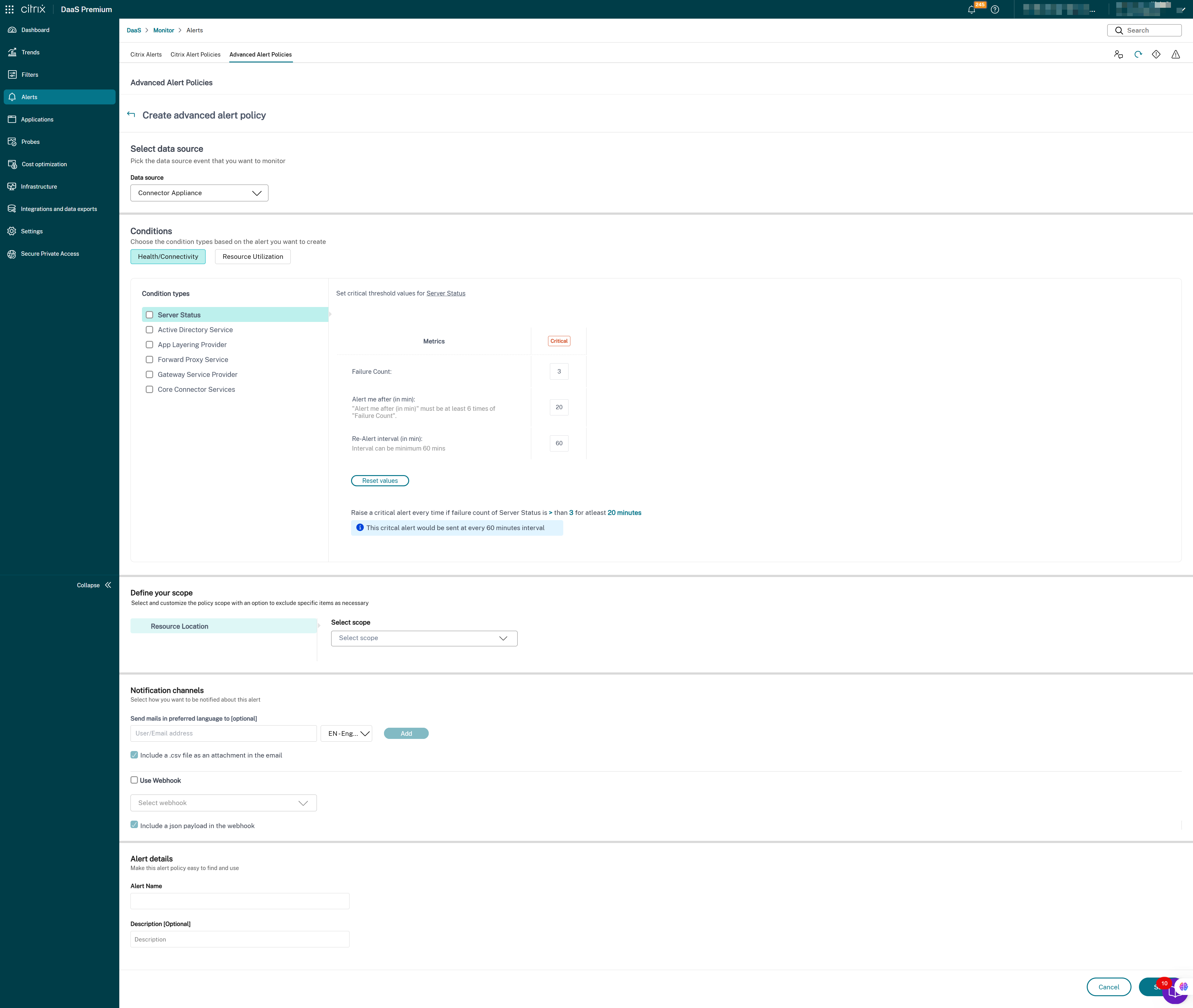Toggle Include a .csv file attachment option

click(134, 755)
